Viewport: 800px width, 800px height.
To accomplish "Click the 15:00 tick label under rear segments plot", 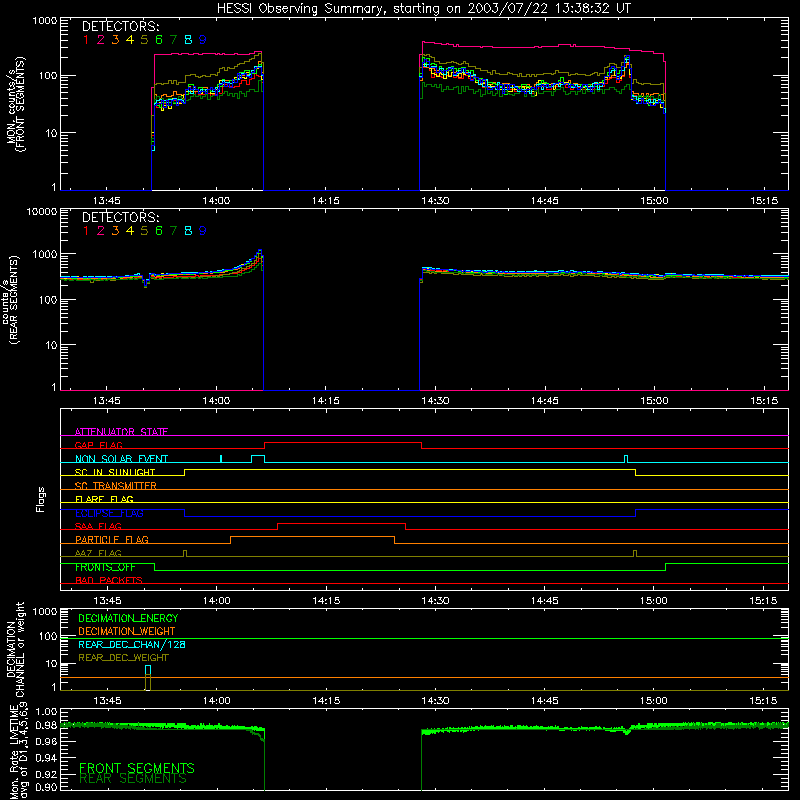I will click(654, 401).
